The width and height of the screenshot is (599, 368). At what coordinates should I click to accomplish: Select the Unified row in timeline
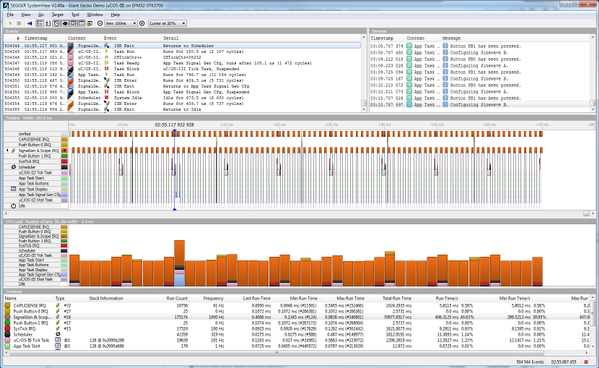(36, 134)
